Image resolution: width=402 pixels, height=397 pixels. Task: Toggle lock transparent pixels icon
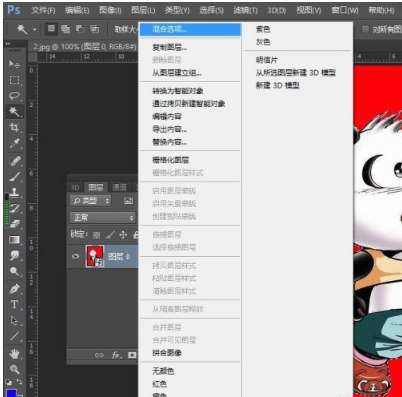(96, 235)
